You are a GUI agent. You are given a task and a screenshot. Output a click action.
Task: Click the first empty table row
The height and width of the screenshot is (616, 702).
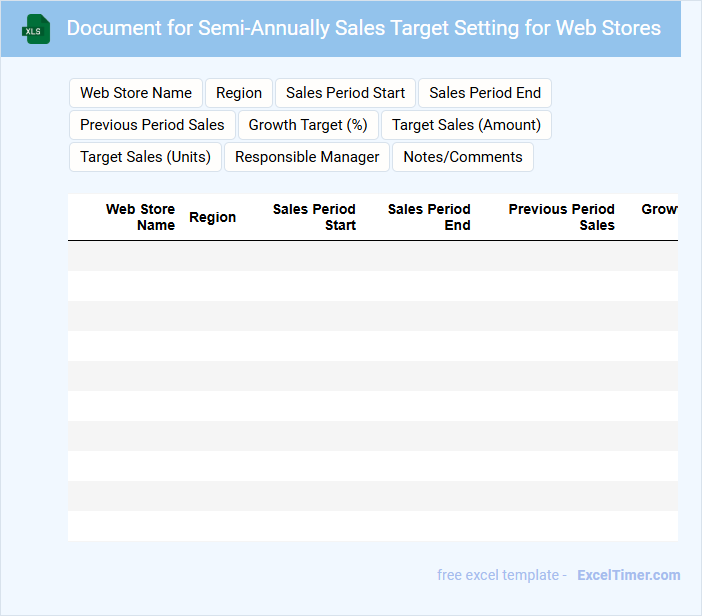tap(372, 256)
